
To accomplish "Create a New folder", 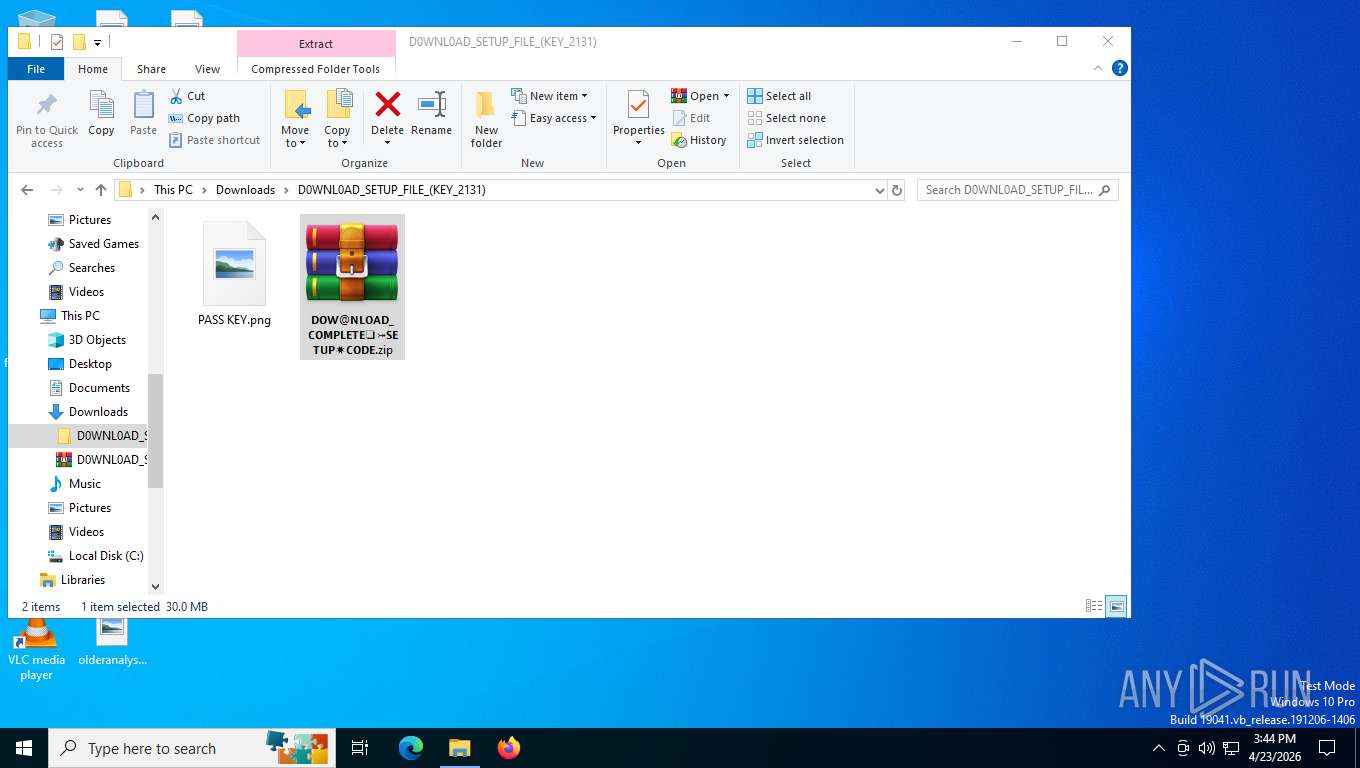I will [x=486, y=120].
